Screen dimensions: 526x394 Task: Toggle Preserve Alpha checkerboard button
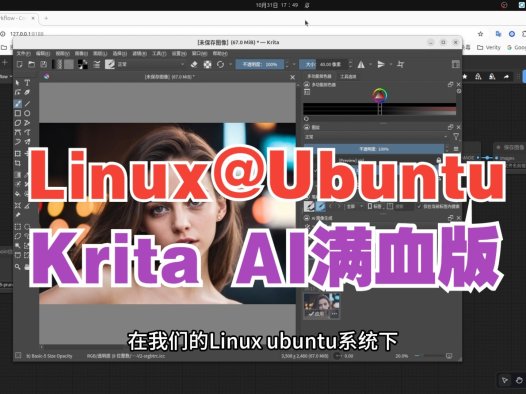click(207, 64)
